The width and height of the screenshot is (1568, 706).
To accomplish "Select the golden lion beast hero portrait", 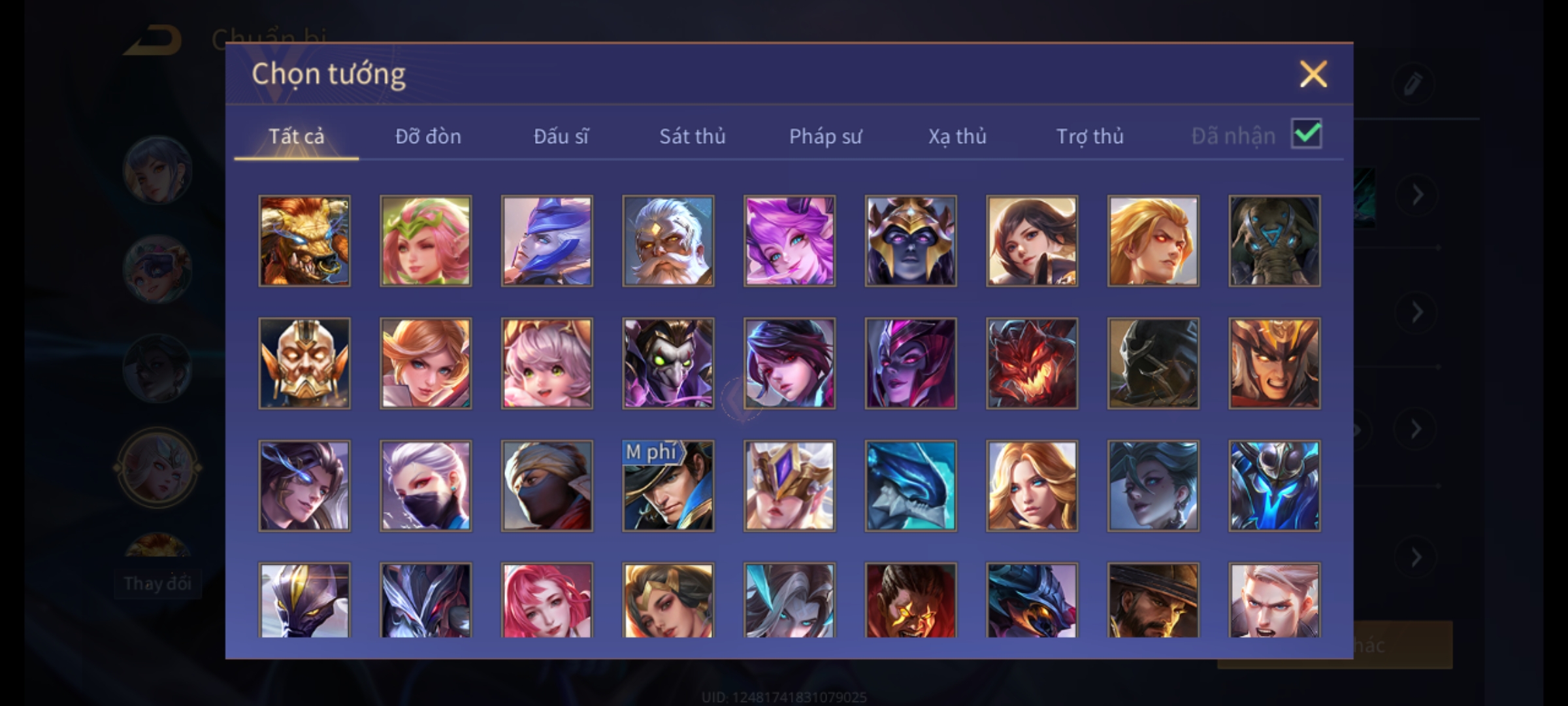I will click(x=304, y=241).
